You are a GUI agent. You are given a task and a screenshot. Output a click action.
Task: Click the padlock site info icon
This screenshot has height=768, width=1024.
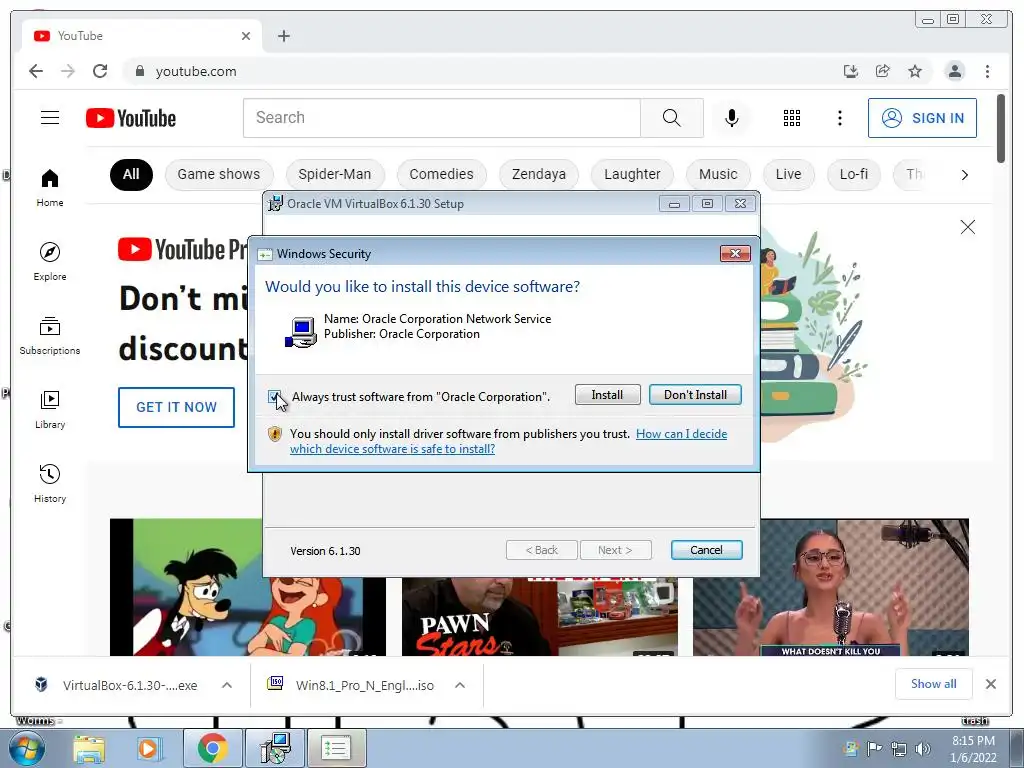pos(140,71)
